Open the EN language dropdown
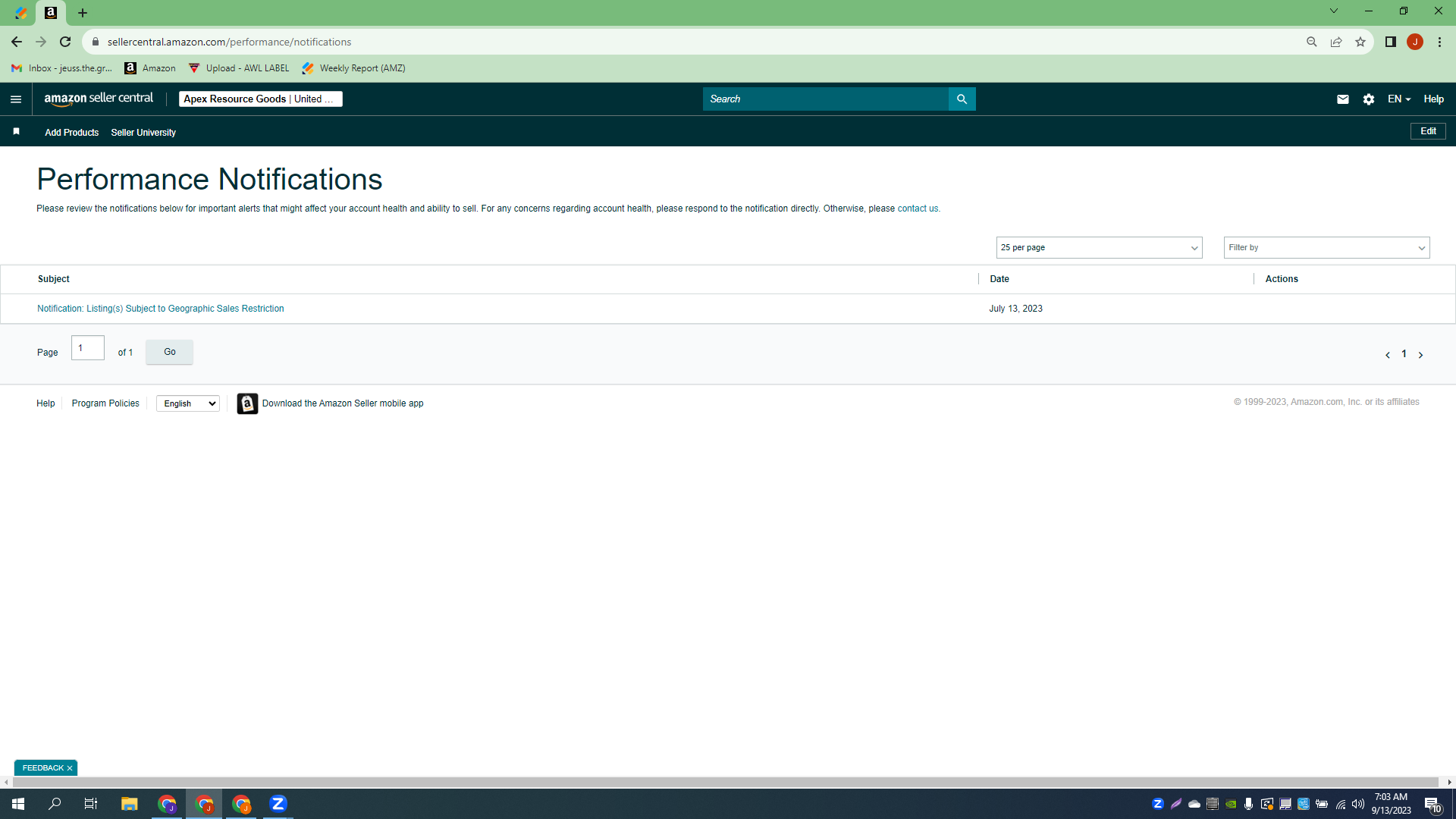This screenshot has width=1456, height=819. point(1399,99)
